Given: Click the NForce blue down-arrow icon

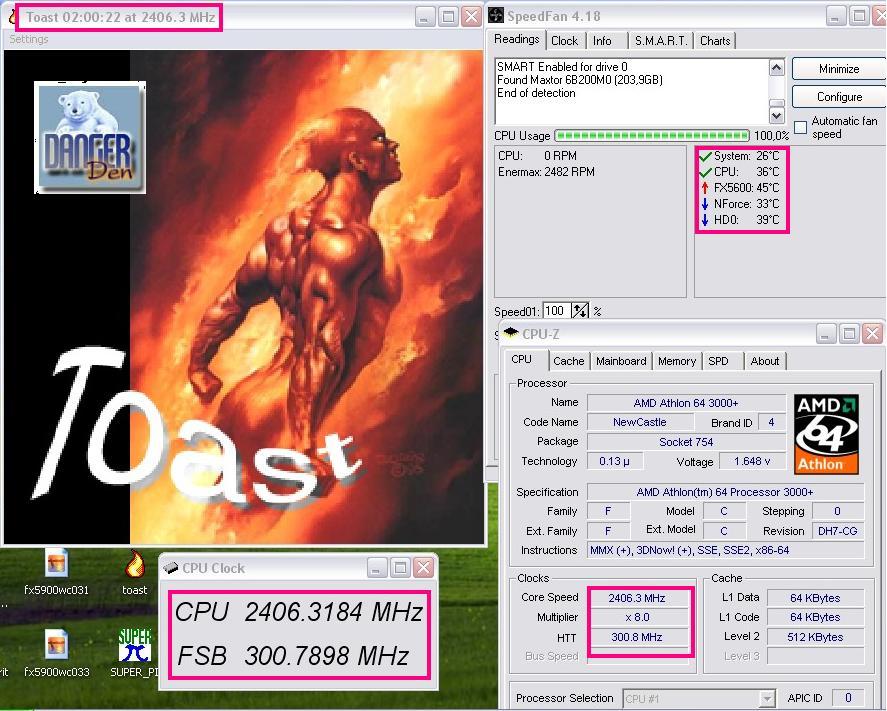Looking at the screenshot, I should 705,204.
